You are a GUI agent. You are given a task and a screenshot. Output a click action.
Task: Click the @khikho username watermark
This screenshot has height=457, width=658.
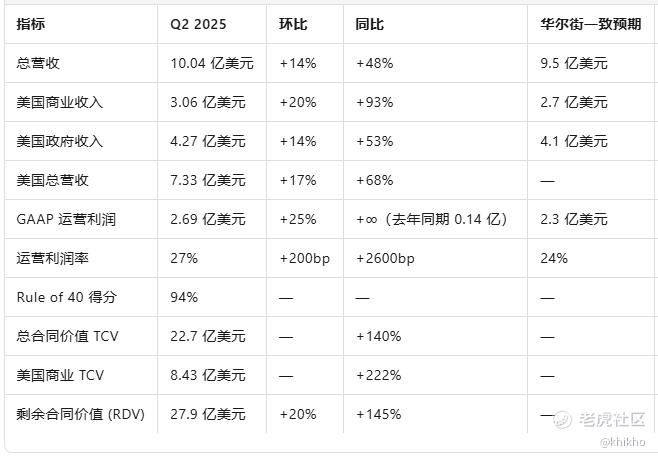[623, 440]
